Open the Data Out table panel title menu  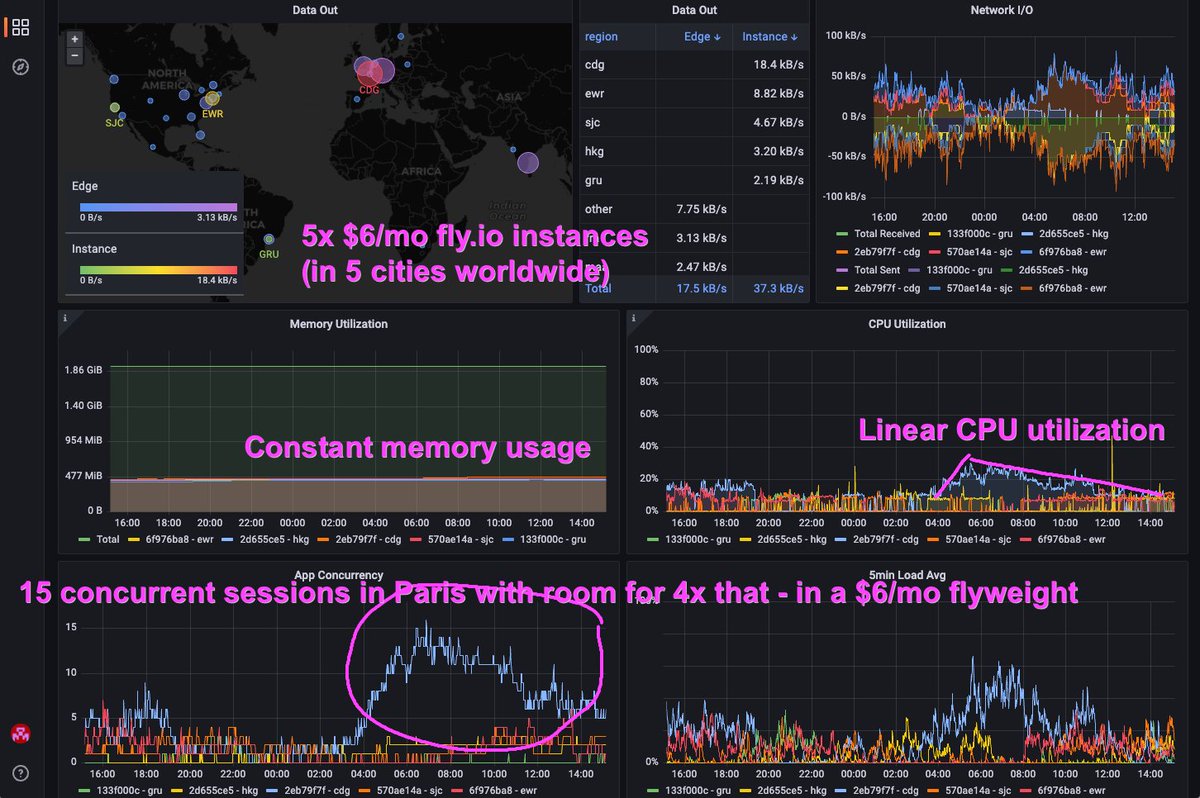click(x=694, y=10)
